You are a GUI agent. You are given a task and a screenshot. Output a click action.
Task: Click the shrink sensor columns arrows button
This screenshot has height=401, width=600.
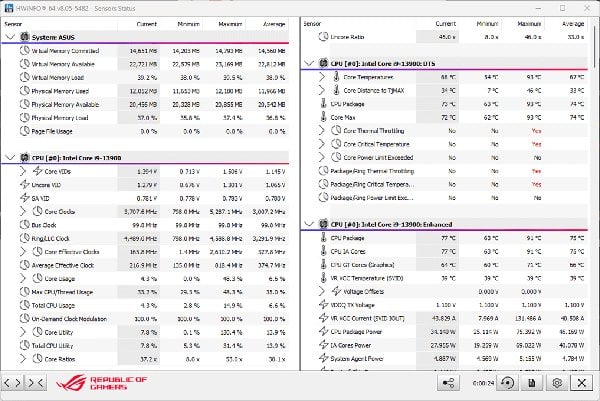tap(36, 383)
